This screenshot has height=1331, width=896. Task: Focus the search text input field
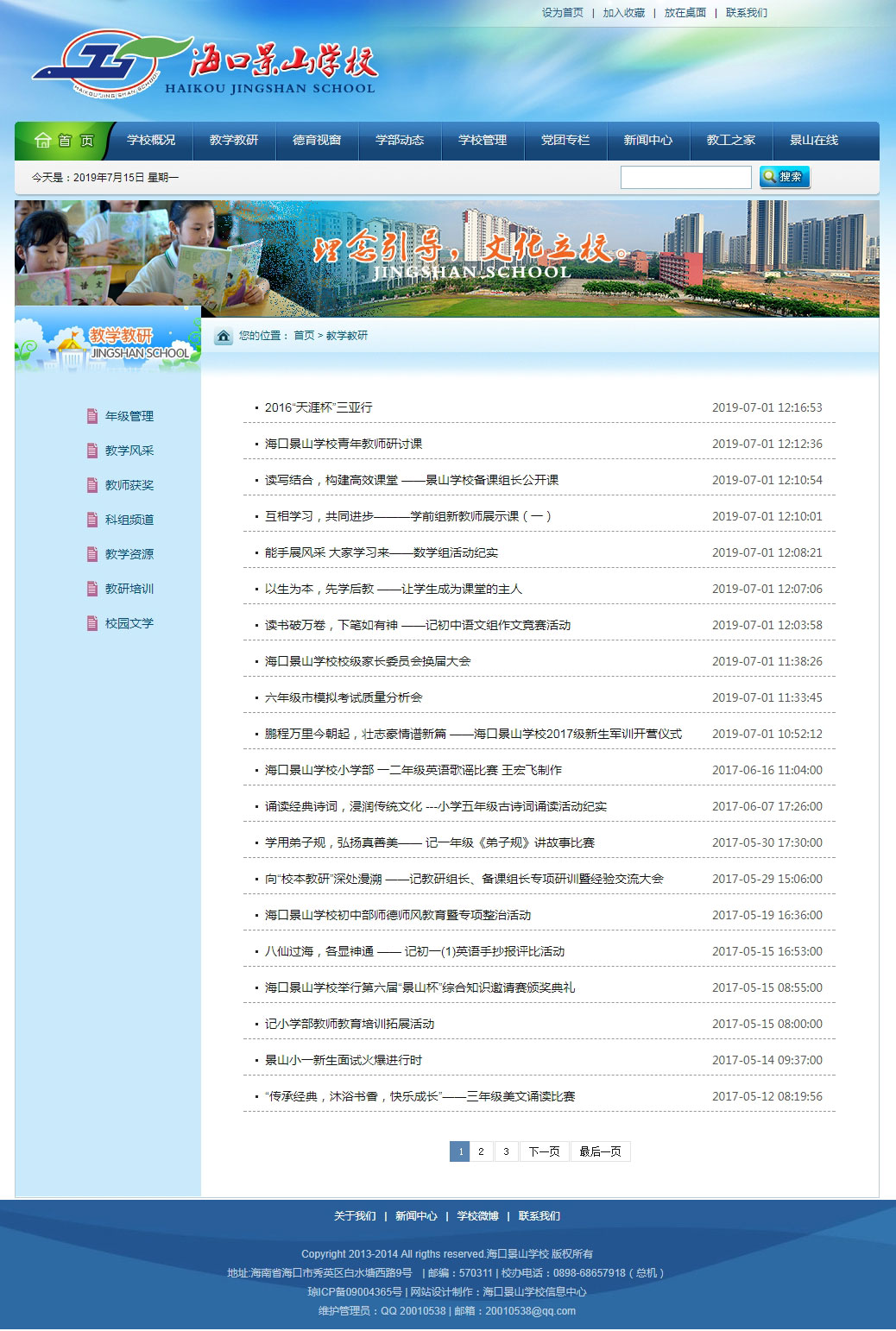[x=685, y=177]
